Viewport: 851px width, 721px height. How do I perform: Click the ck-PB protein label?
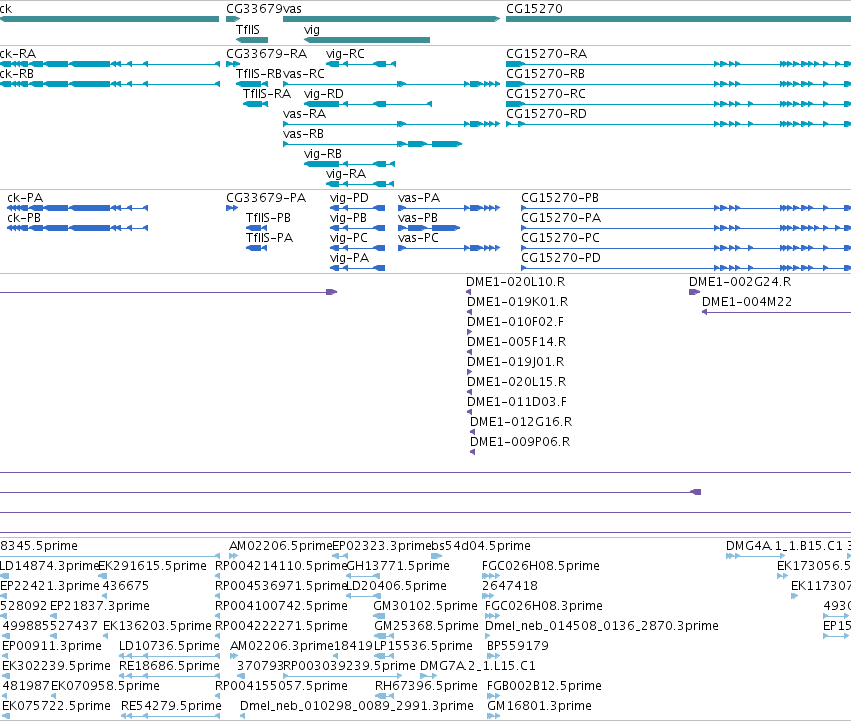(24, 218)
